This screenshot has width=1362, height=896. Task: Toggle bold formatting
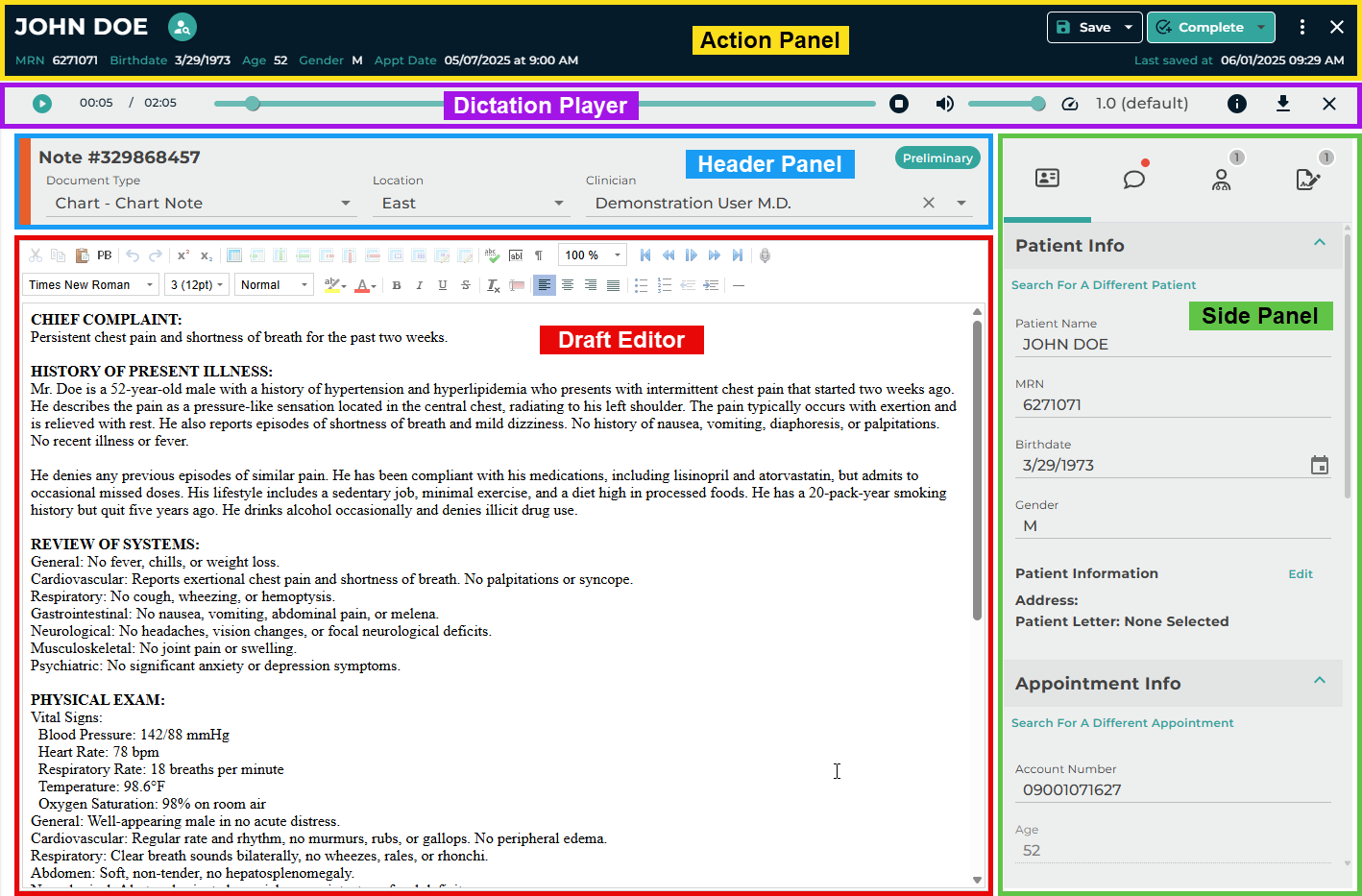(397, 285)
